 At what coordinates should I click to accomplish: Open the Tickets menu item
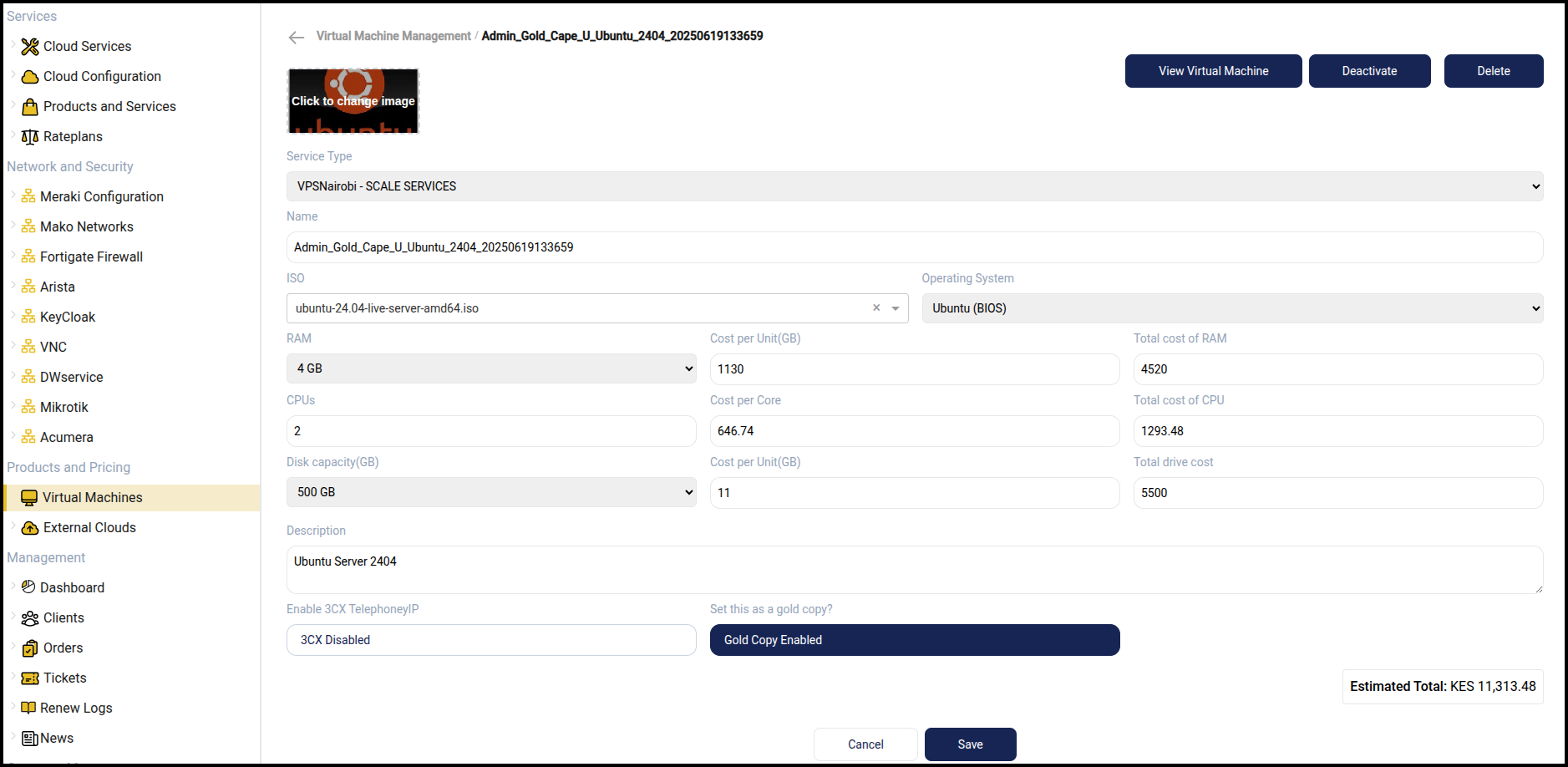tap(65, 678)
